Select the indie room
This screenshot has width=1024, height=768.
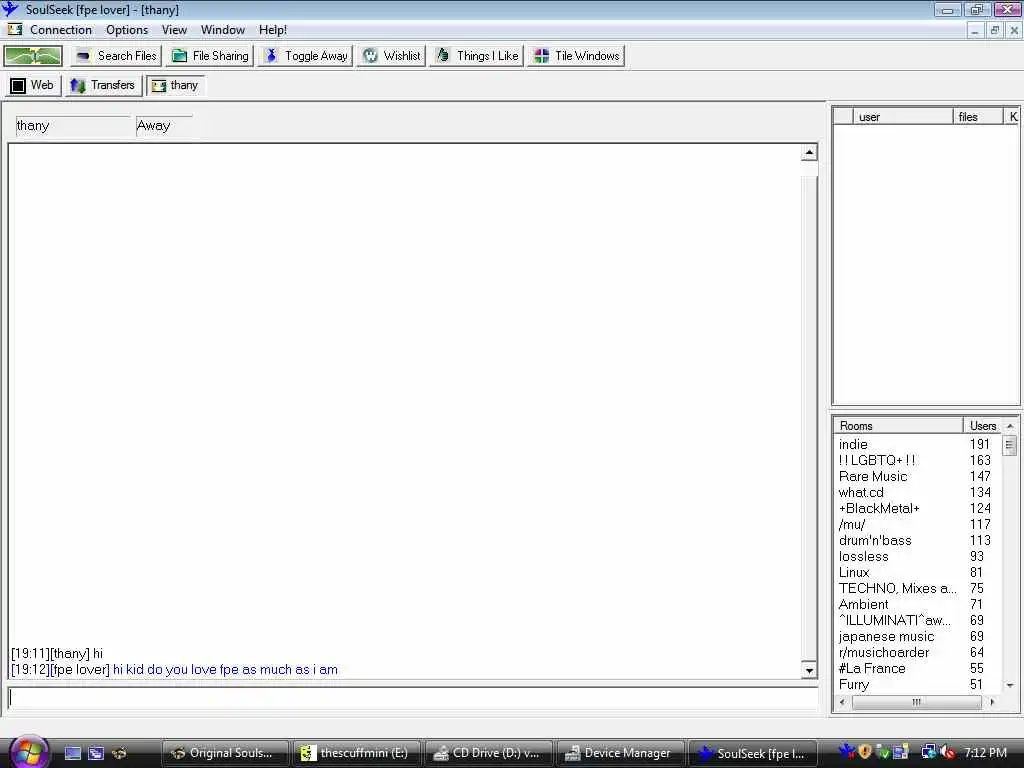pyautogui.click(x=917, y=445)
